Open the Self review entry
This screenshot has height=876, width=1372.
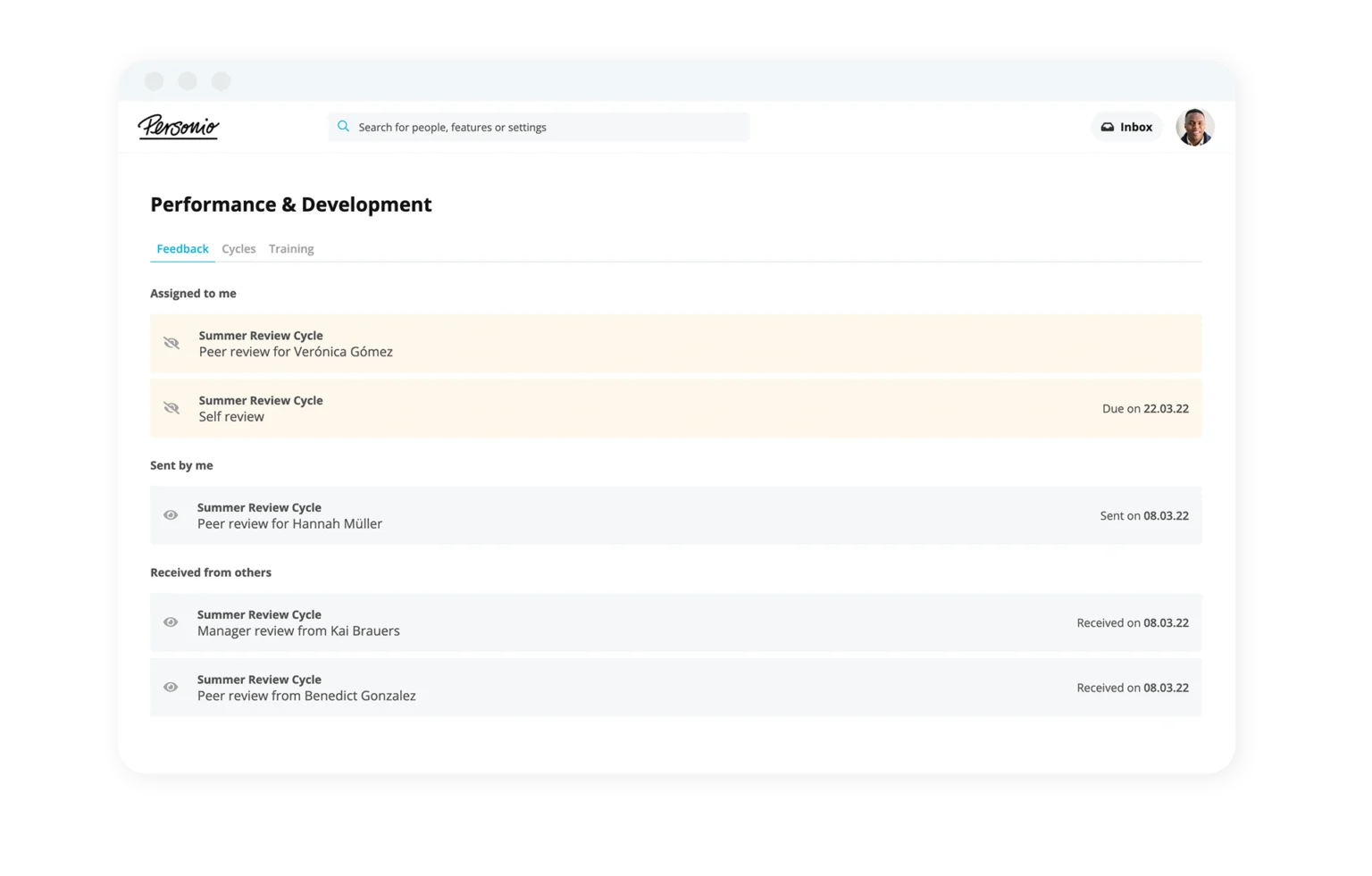tap(676, 408)
